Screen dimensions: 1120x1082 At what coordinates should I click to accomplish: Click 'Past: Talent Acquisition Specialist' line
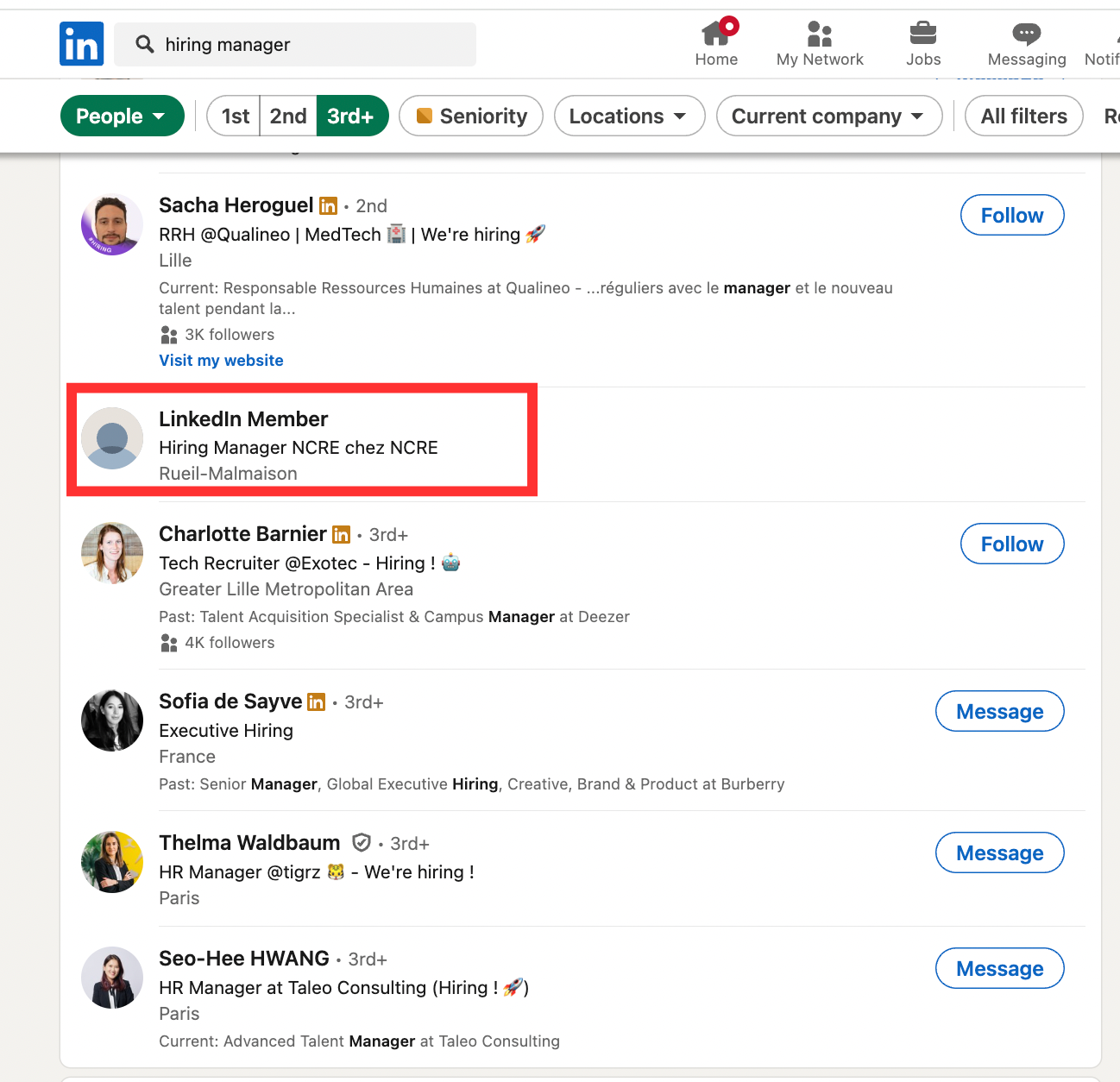(x=394, y=617)
